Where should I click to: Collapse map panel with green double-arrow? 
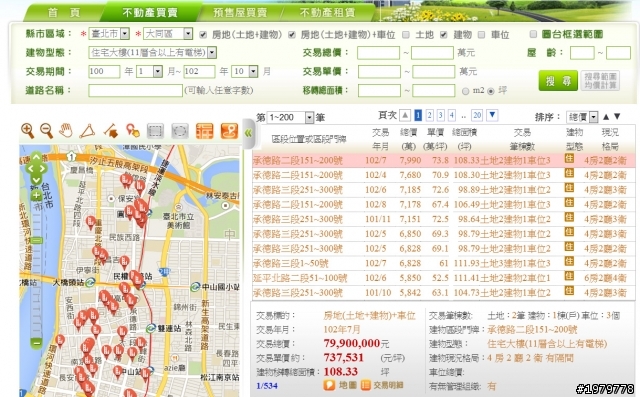[249, 133]
